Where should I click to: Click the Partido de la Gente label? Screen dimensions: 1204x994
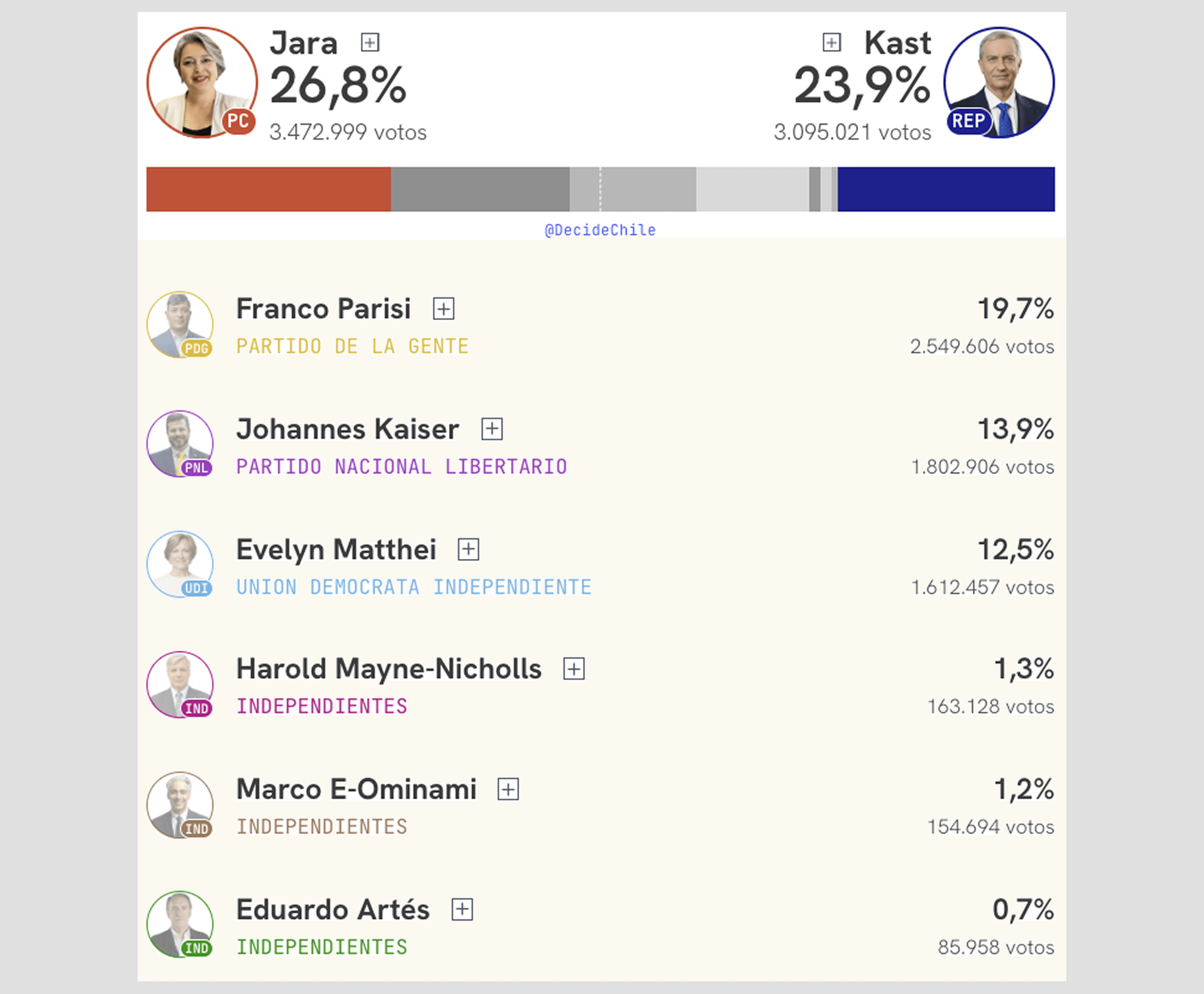pyautogui.click(x=353, y=346)
